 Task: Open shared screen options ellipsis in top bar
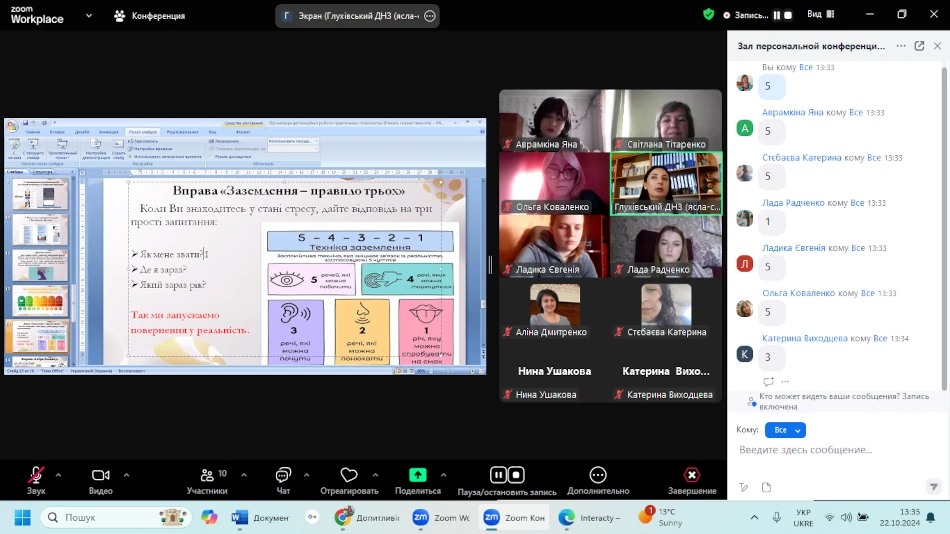[430, 16]
